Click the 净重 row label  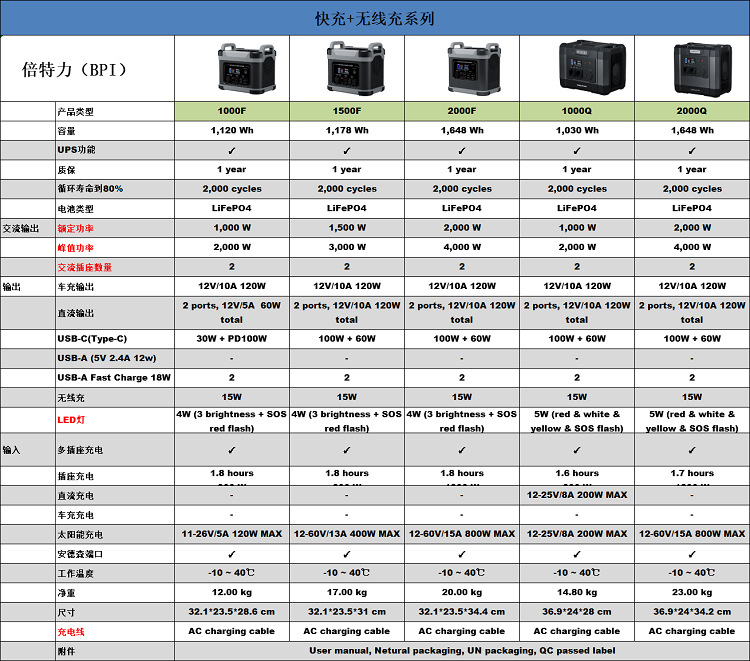click(66, 593)
